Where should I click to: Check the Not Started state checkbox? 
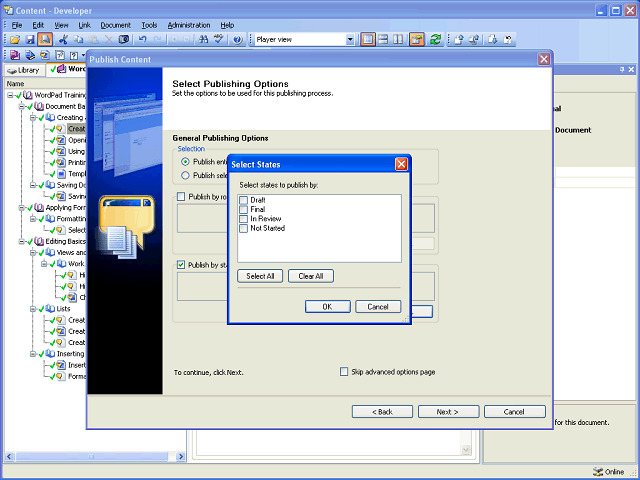[x=243, y=228]
